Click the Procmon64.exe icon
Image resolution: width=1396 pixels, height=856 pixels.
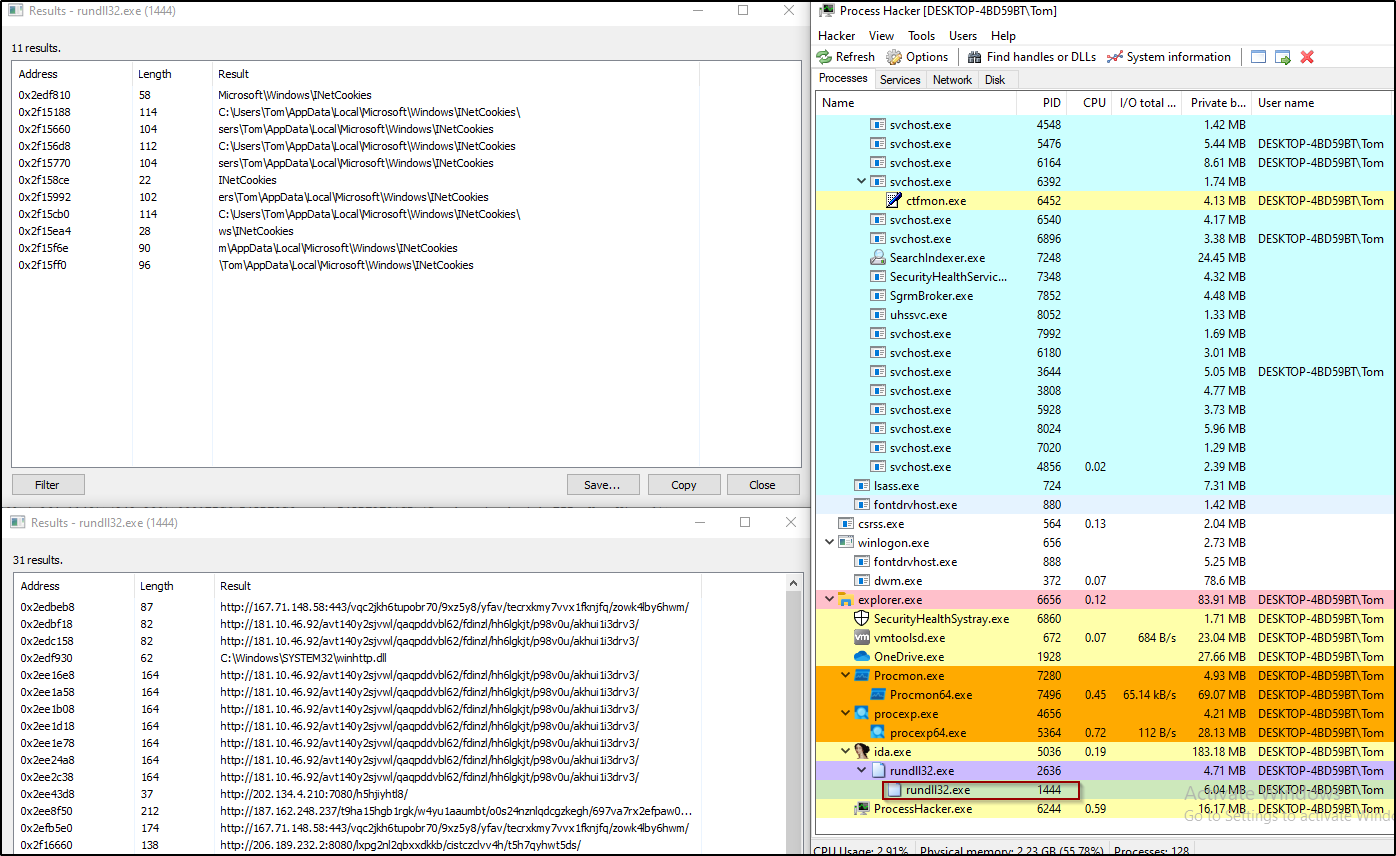[878, 695]
